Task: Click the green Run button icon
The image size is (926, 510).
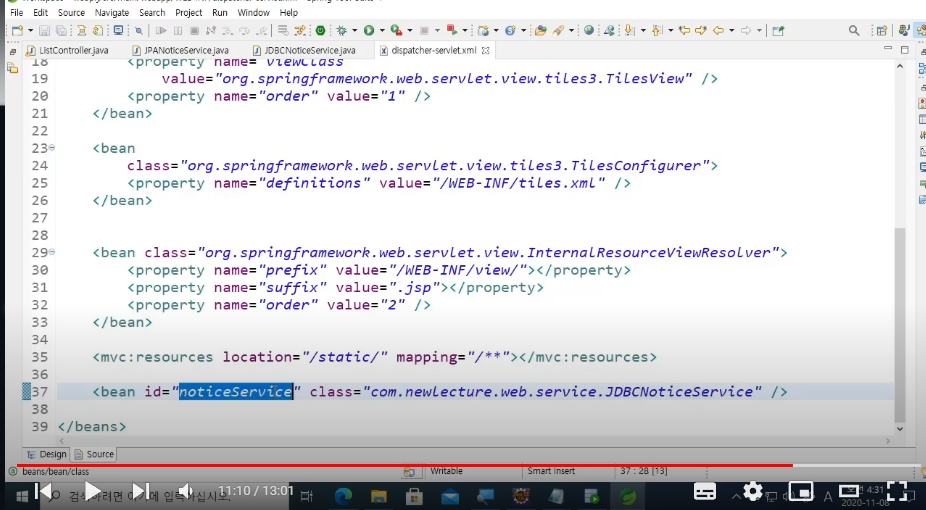Action: (x=369, y=30)
